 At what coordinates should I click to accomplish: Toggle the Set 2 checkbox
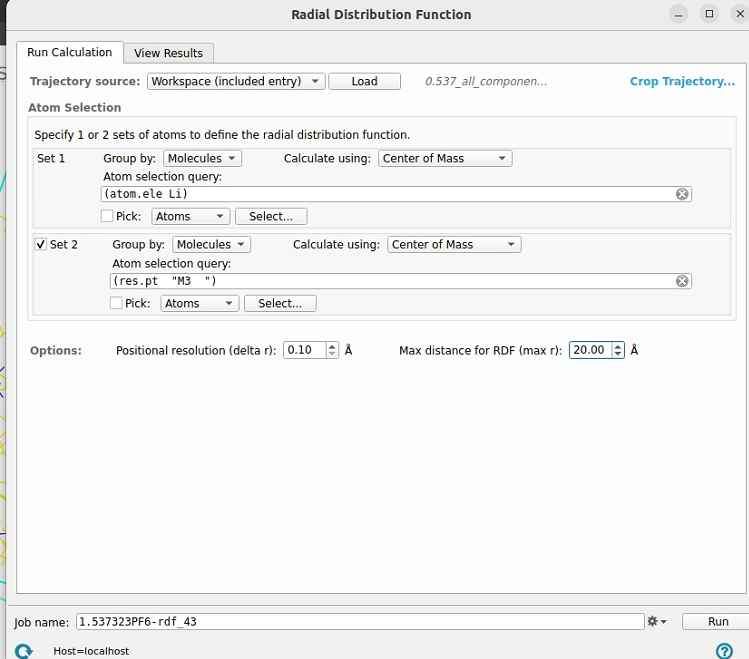click(41, 244)
